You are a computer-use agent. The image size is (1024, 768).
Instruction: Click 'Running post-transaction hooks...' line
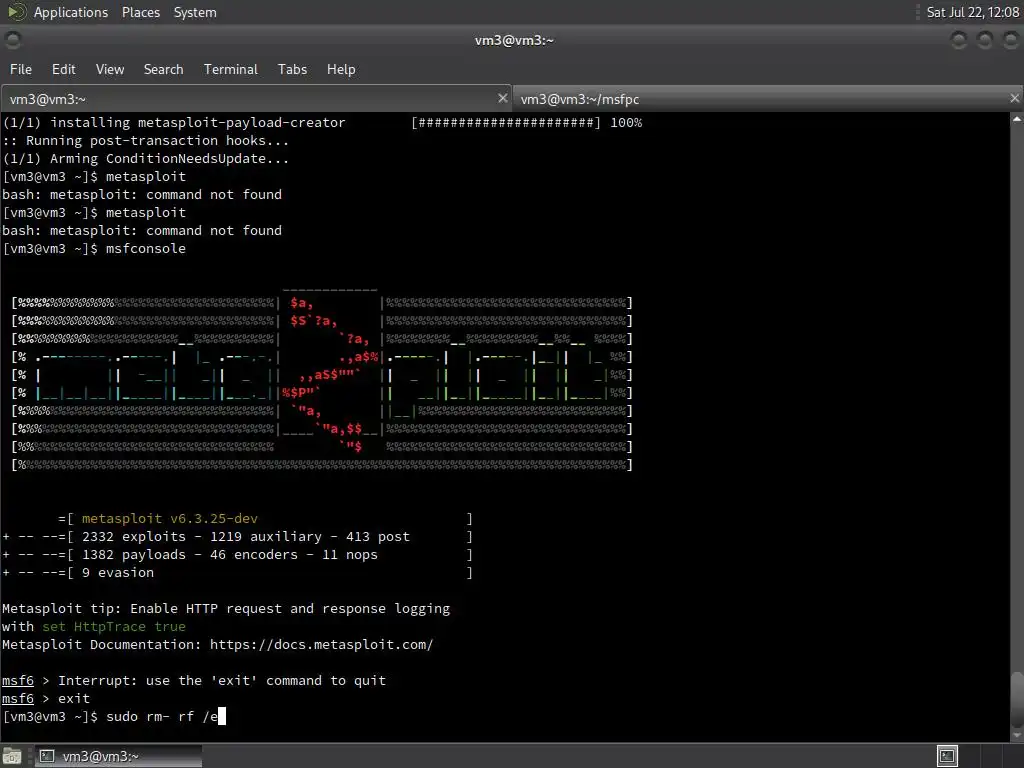(145, 140)
